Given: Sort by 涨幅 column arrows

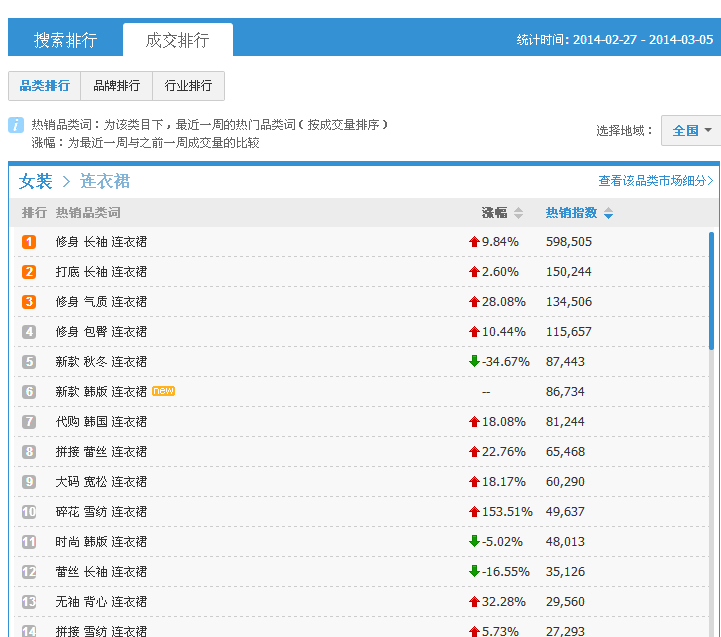Looking at the screenshot, I should (x=518, y=213).
